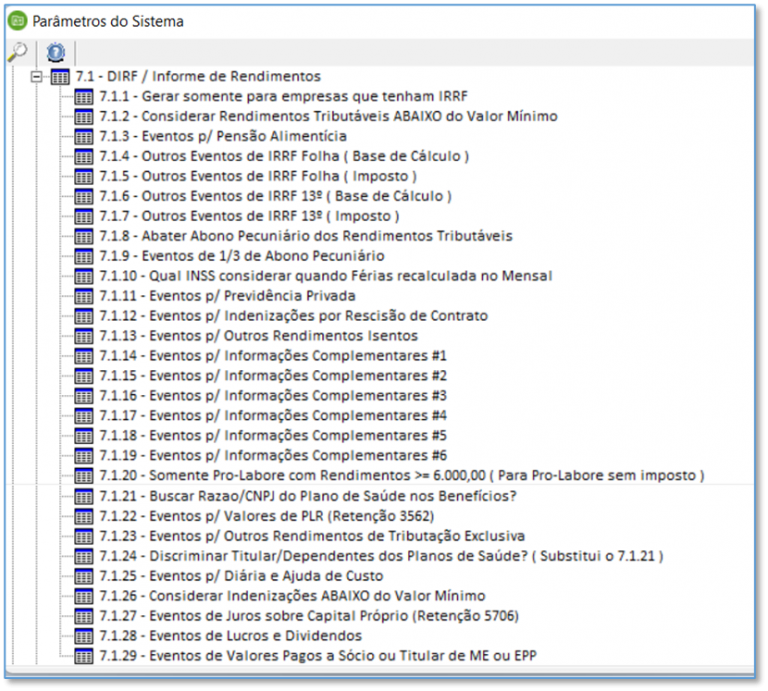This screenshot has height=691, width=768.
Task: Click the blue help info toolbar icon
Action: (55, 52)
